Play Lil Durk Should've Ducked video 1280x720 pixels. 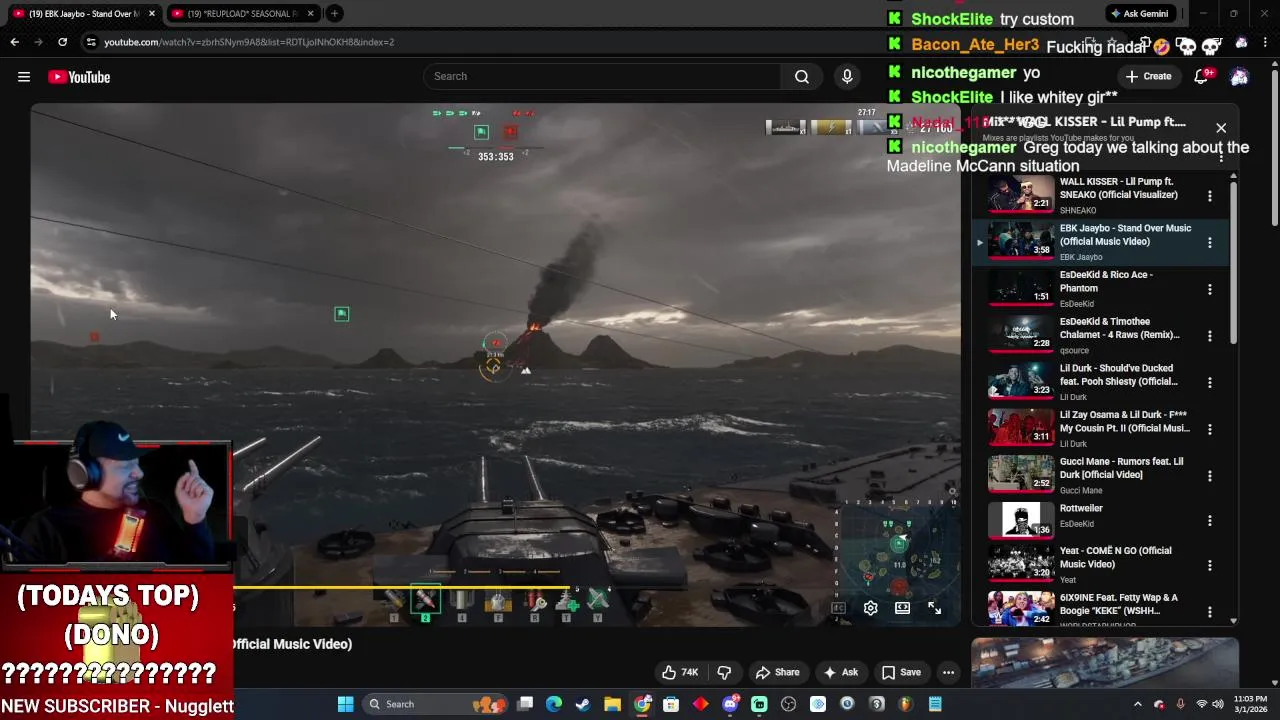pyautogui.click(x=1021, y=382)
